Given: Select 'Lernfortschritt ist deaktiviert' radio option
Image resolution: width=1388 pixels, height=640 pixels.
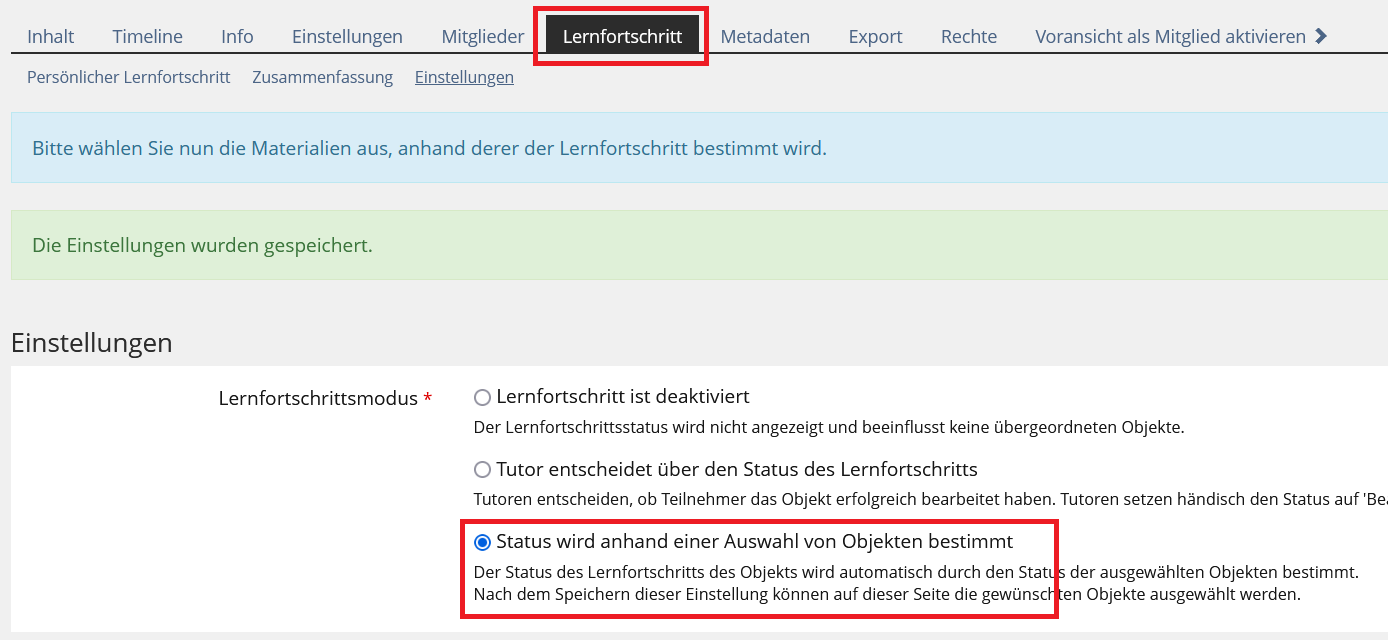Looking at the screenshot, I should tap(483, 397).
